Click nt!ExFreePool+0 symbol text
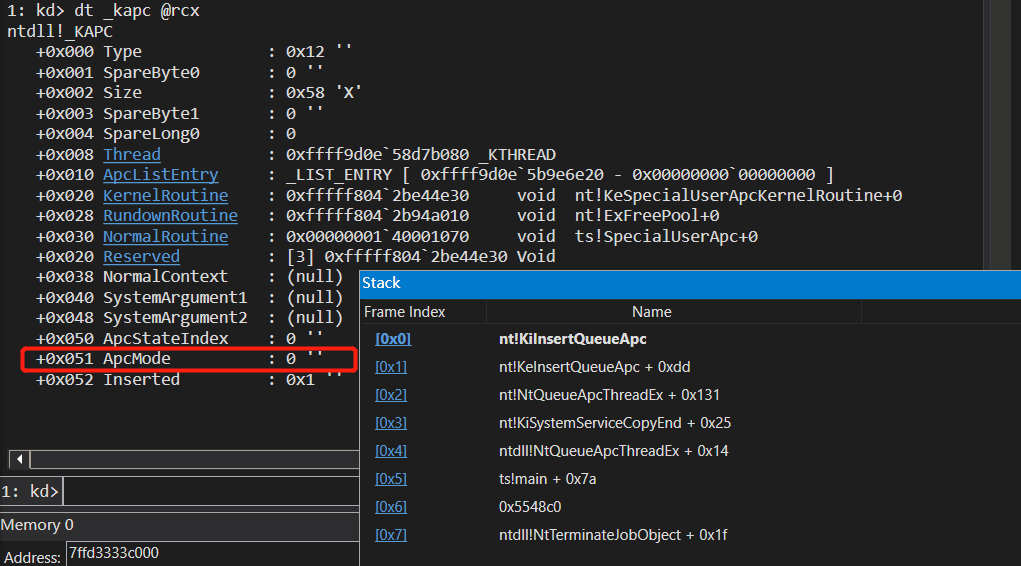 click(647, 216)
